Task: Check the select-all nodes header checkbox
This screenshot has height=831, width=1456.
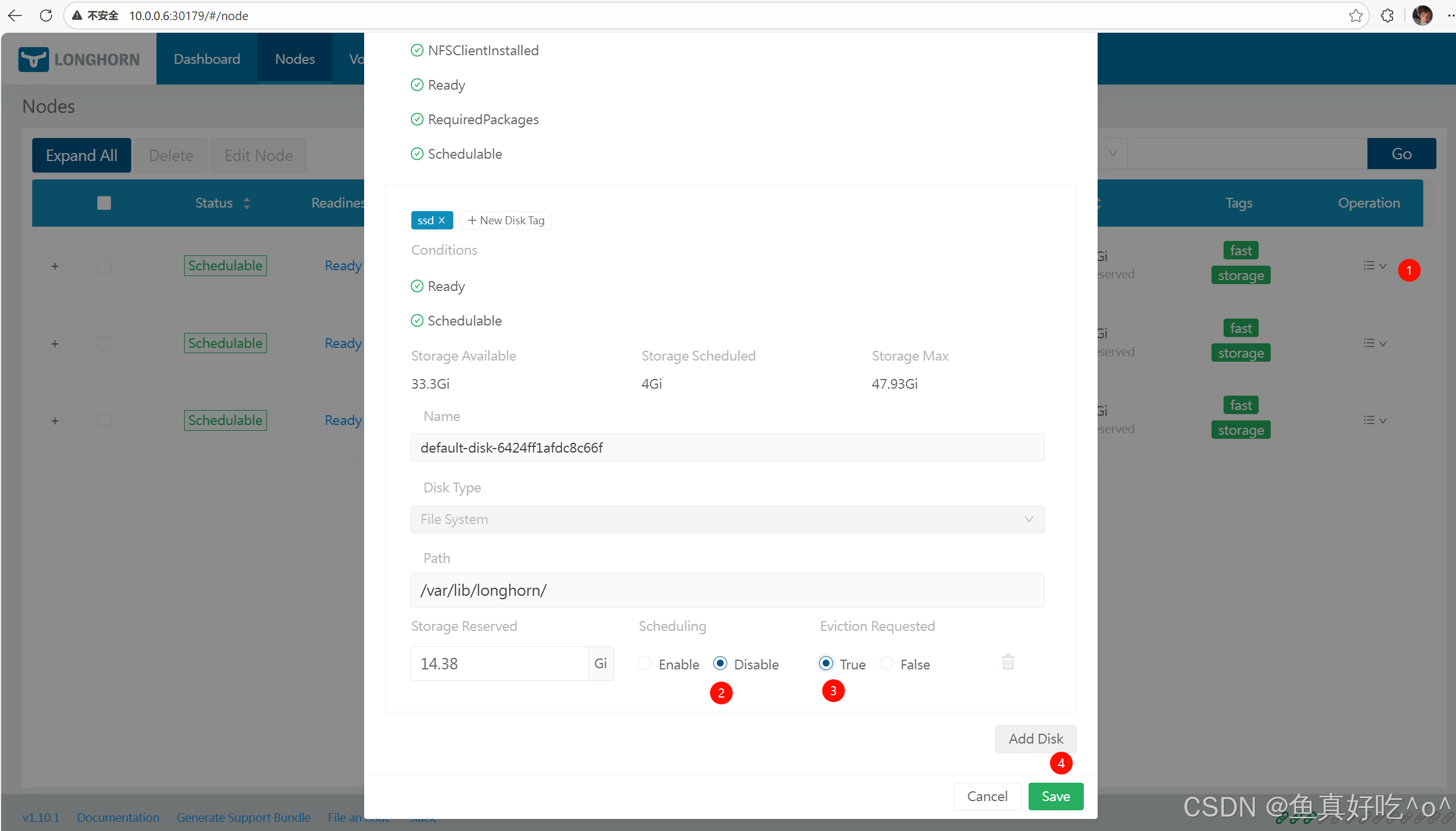Action: (x=104, y=203)
